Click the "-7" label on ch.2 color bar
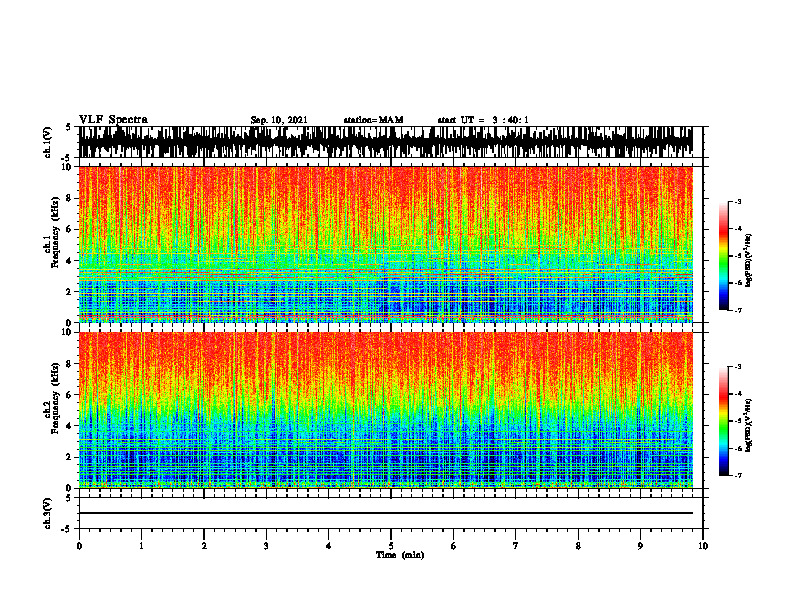 pos(738,475)
